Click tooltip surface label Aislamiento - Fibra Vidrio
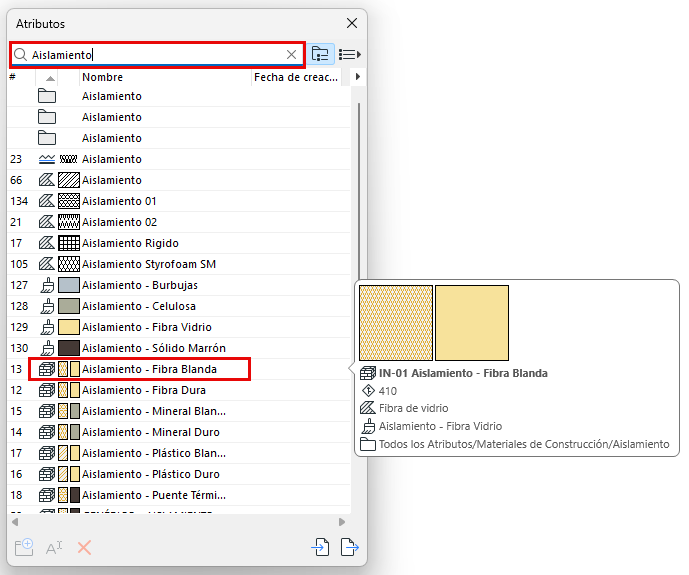The height and width of the screenshot is (575, 689). tap(440, 426)
